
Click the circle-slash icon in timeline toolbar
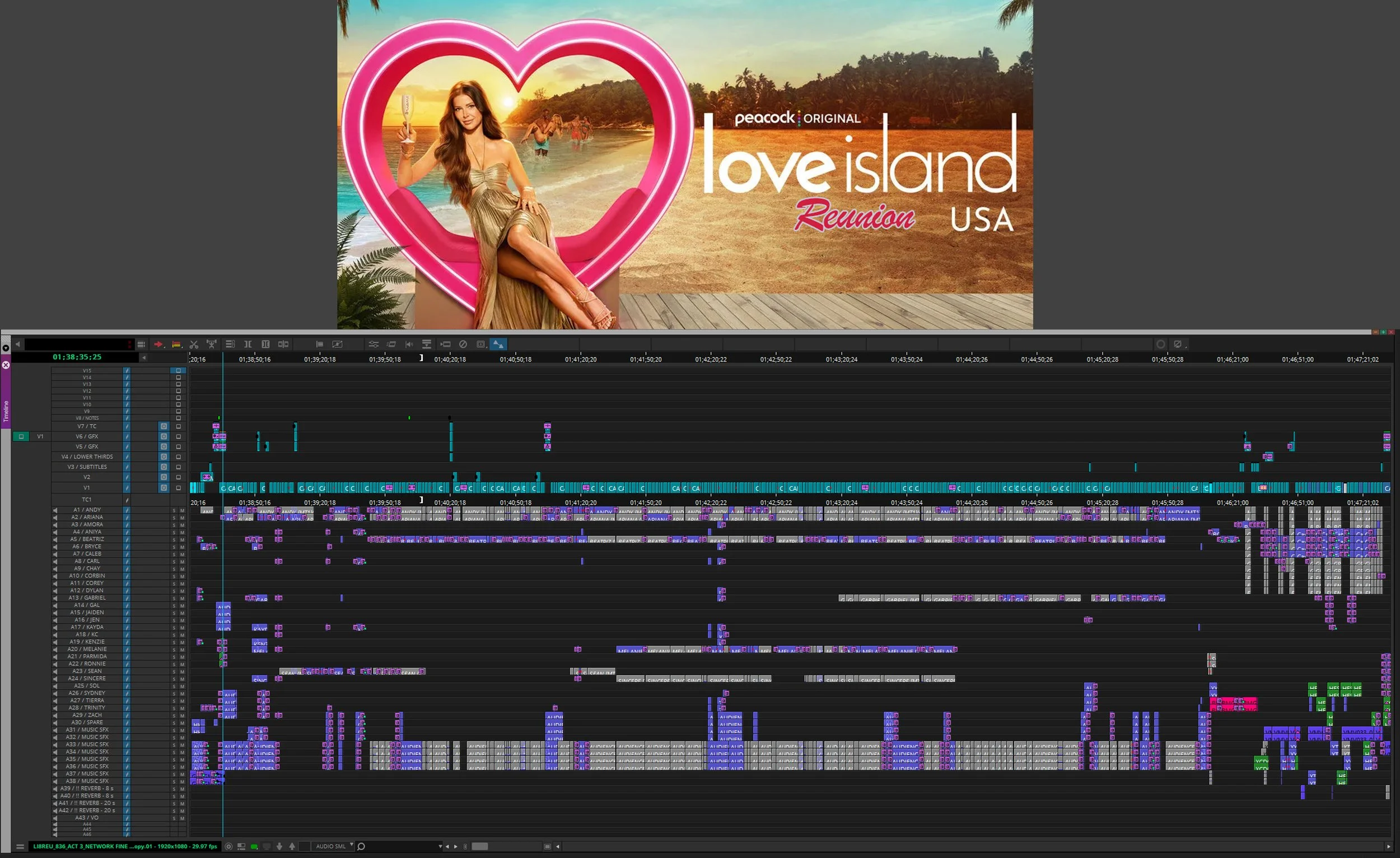pyautogui.click(x=463, y=344)
